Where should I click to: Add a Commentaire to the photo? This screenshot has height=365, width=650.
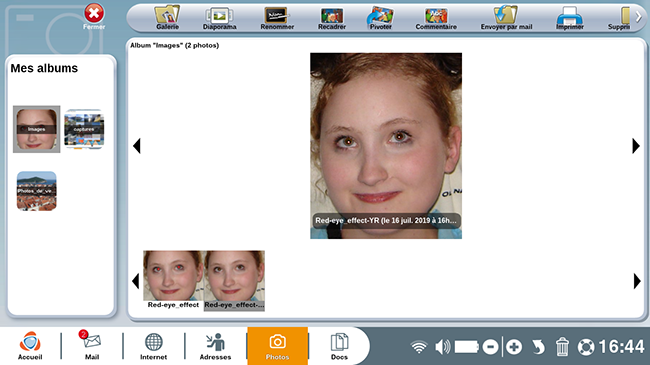tap(436, 18)
